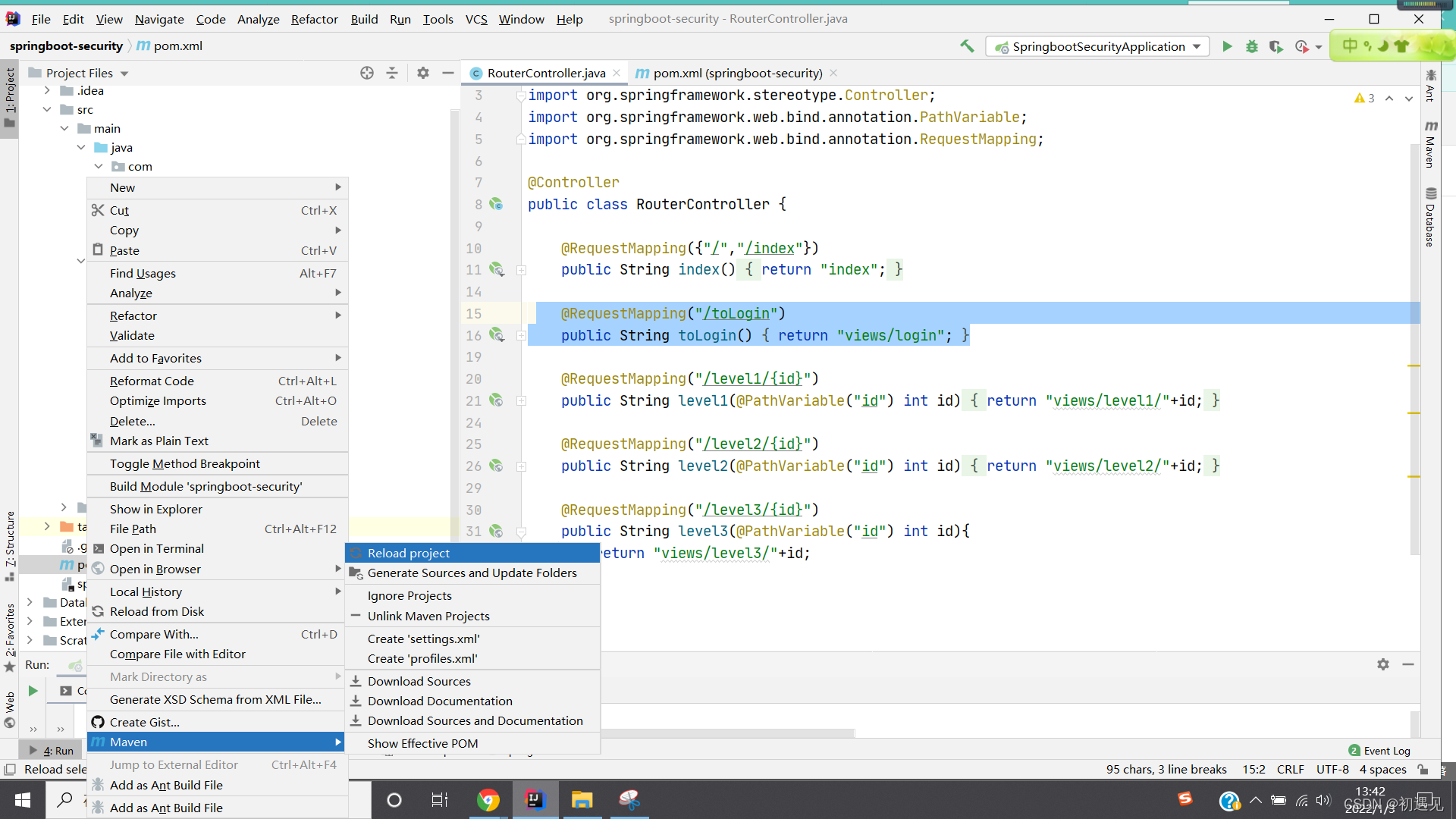Rerun with green play in Run panel

click(x=33, y=691)
